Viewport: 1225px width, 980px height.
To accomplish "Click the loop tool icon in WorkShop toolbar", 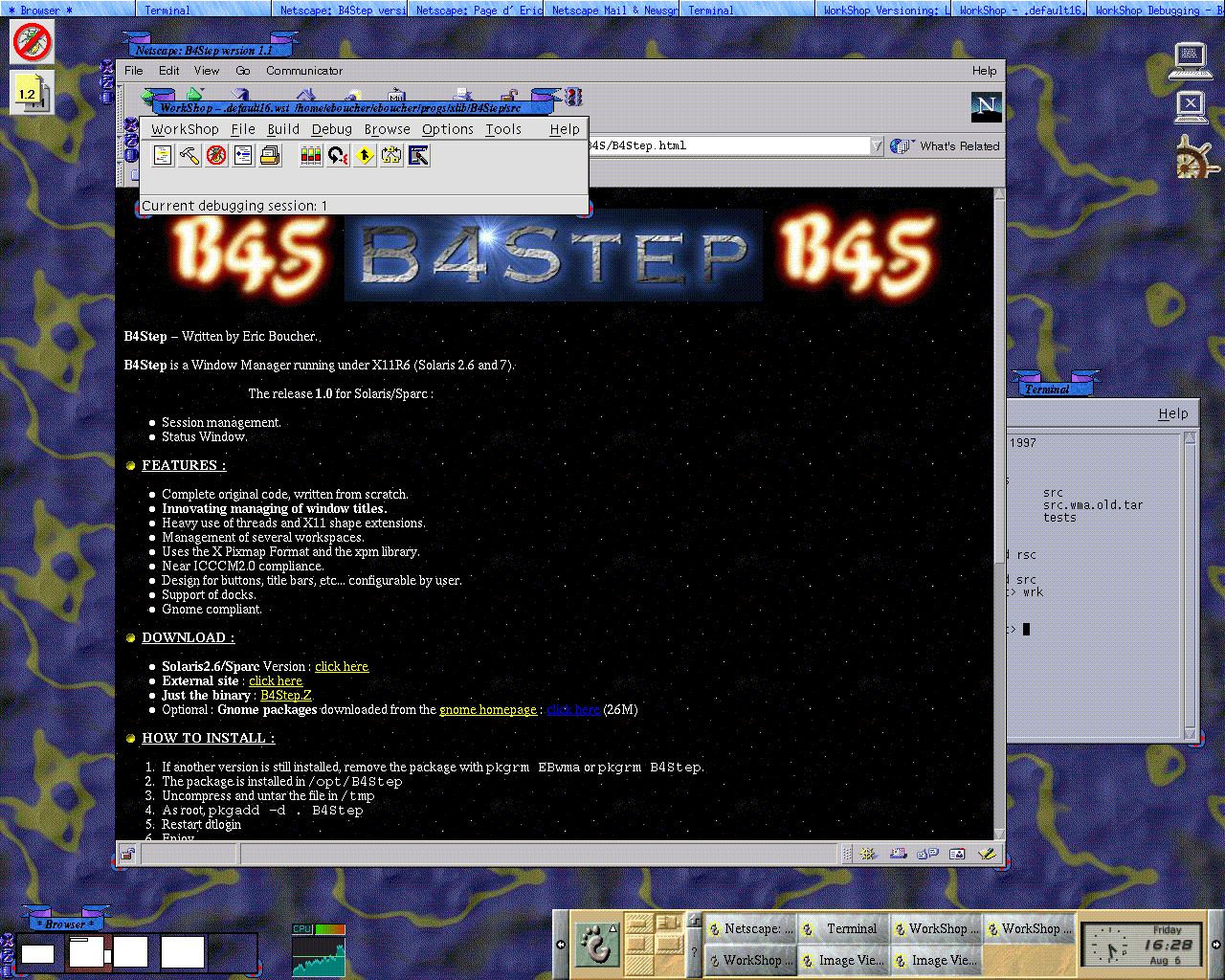I will point(338,155).
